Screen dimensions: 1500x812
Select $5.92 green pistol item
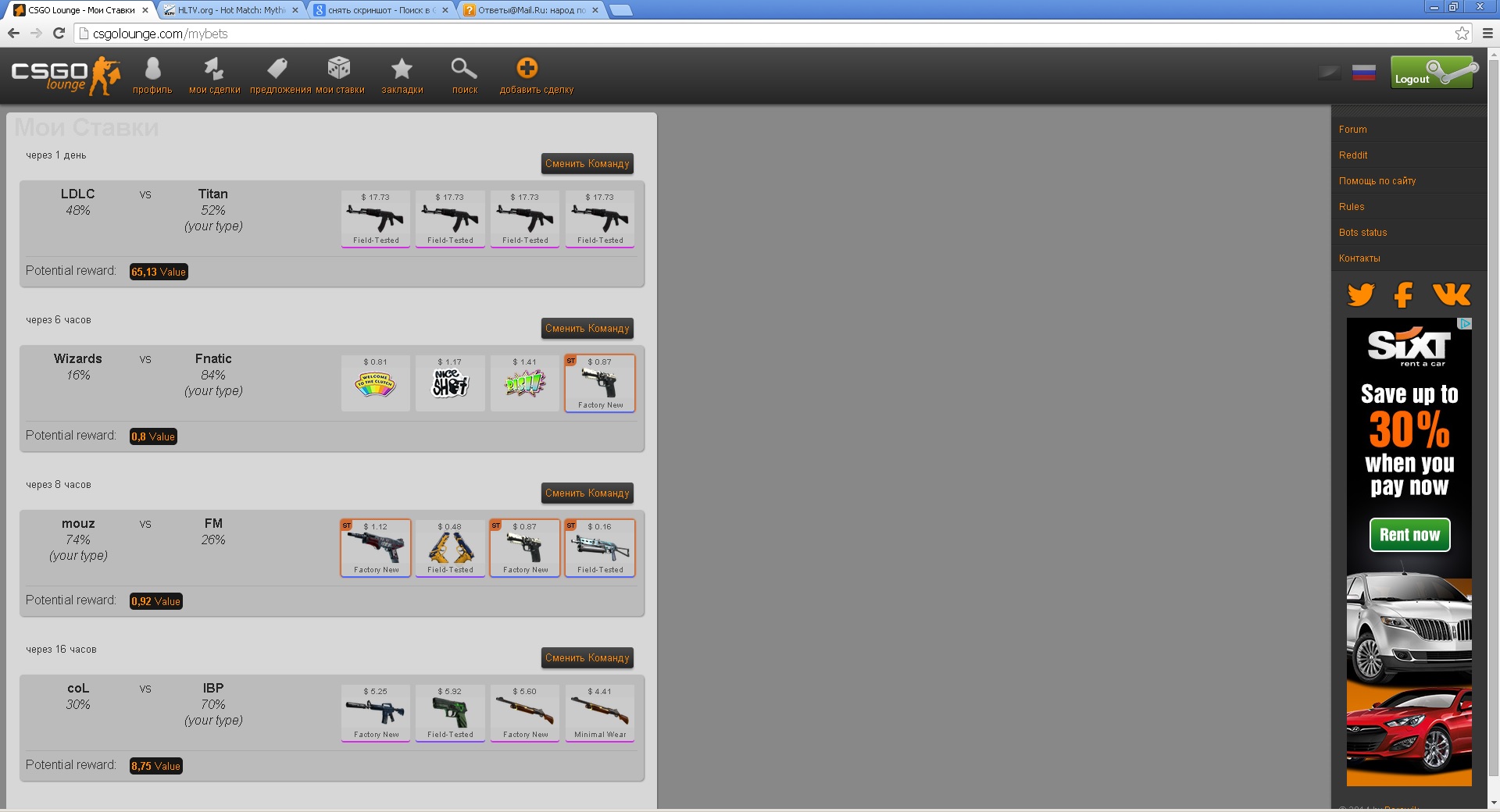pos(450,713)
